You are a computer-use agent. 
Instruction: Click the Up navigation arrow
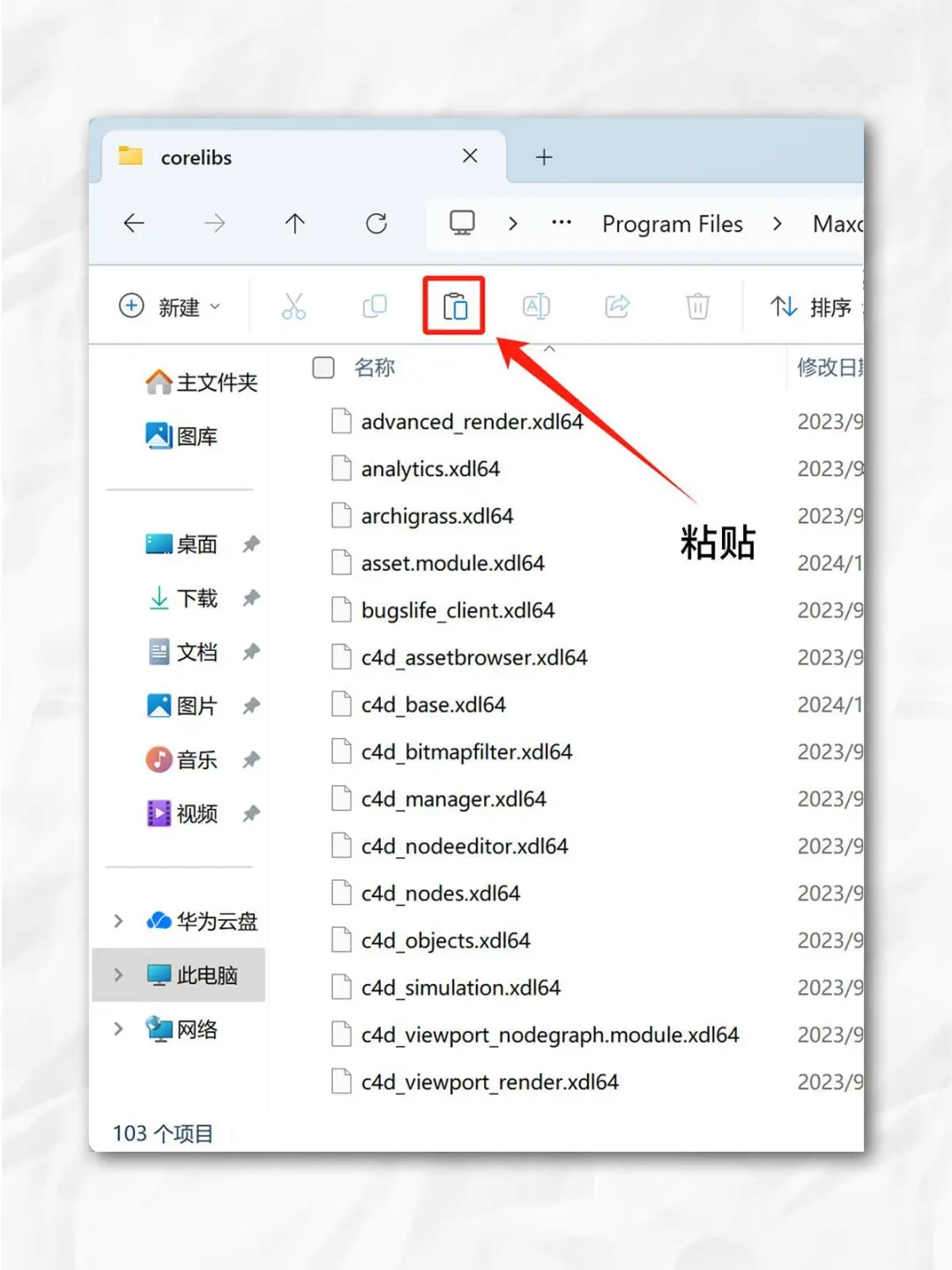294,223
